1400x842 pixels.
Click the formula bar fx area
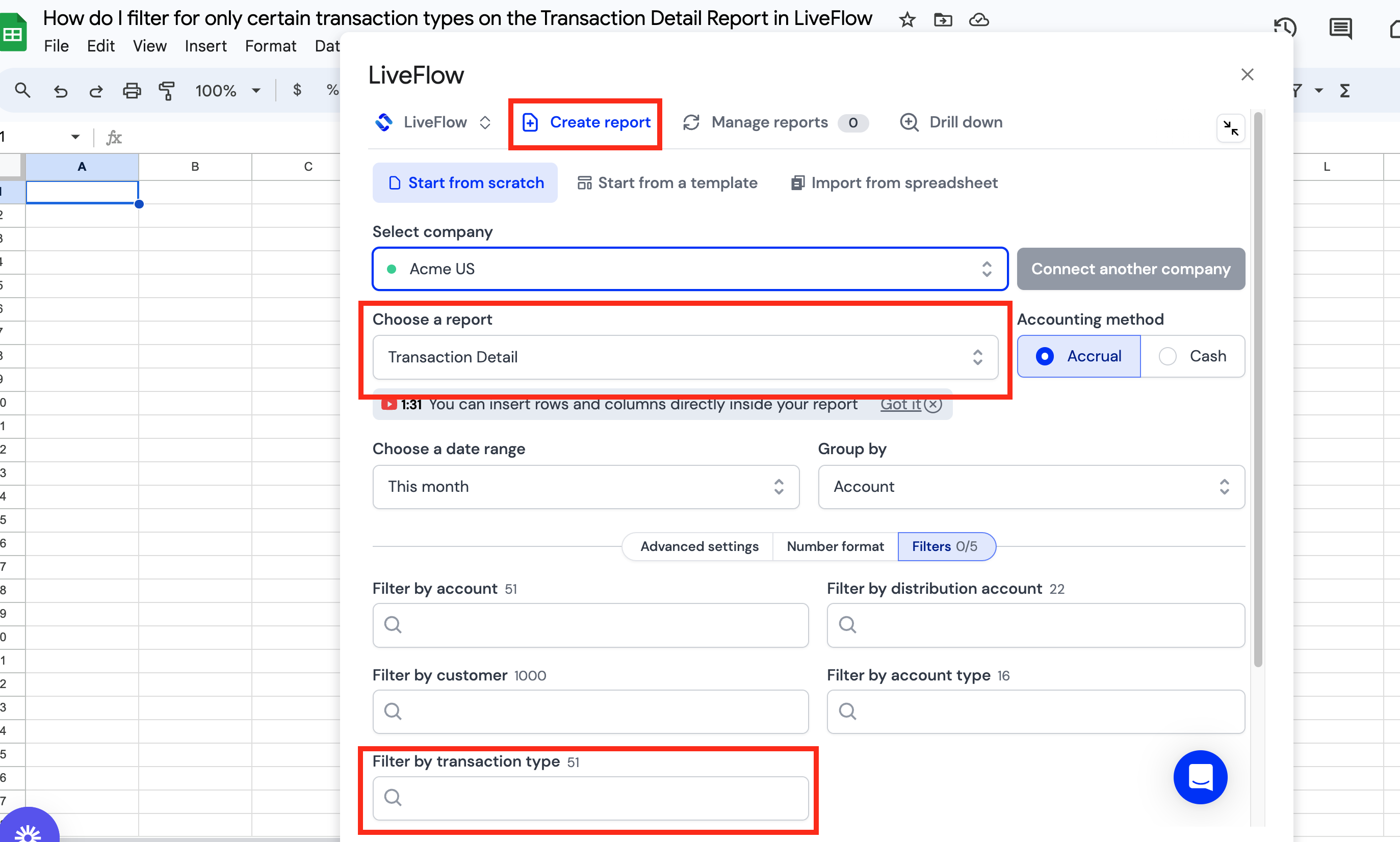pos(114,137)
